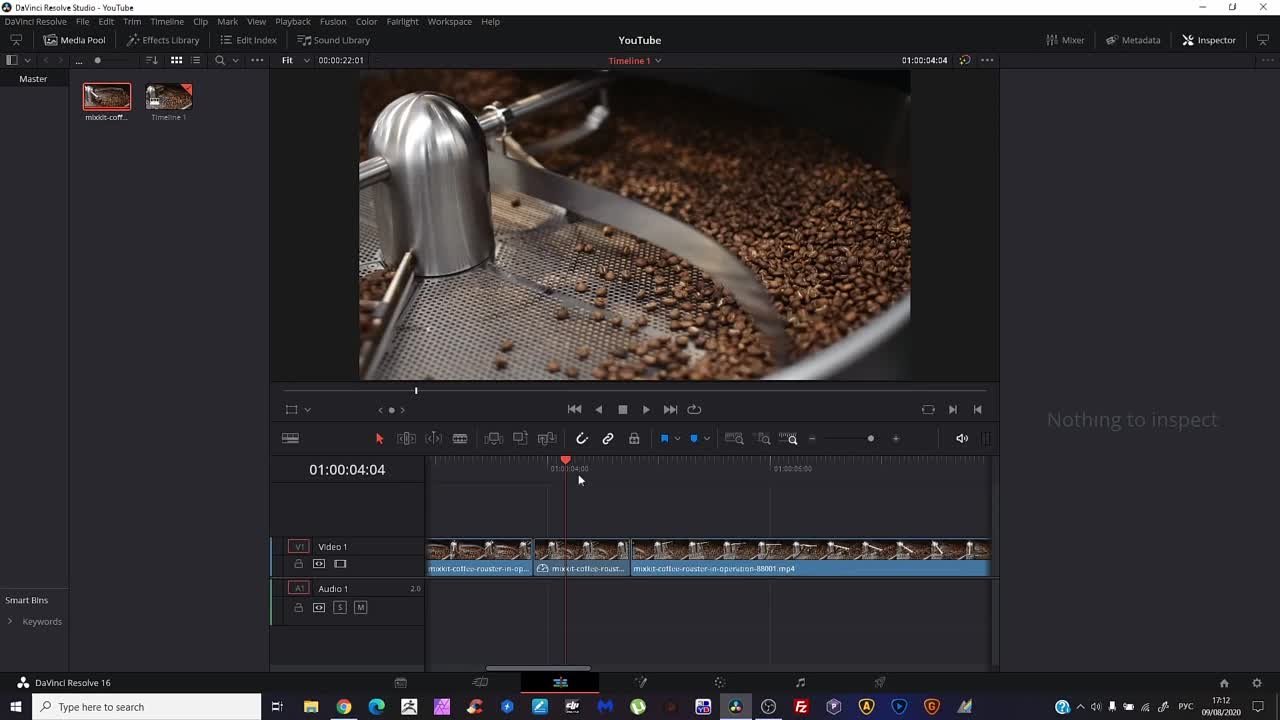
Task: Expand the Keywords smart bin
Action: click(10, 622)
